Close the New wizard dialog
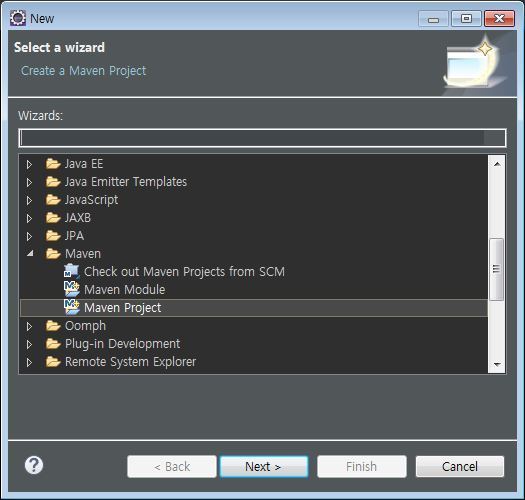This screenshot has width=525, height=500. [x=500, y=18]
